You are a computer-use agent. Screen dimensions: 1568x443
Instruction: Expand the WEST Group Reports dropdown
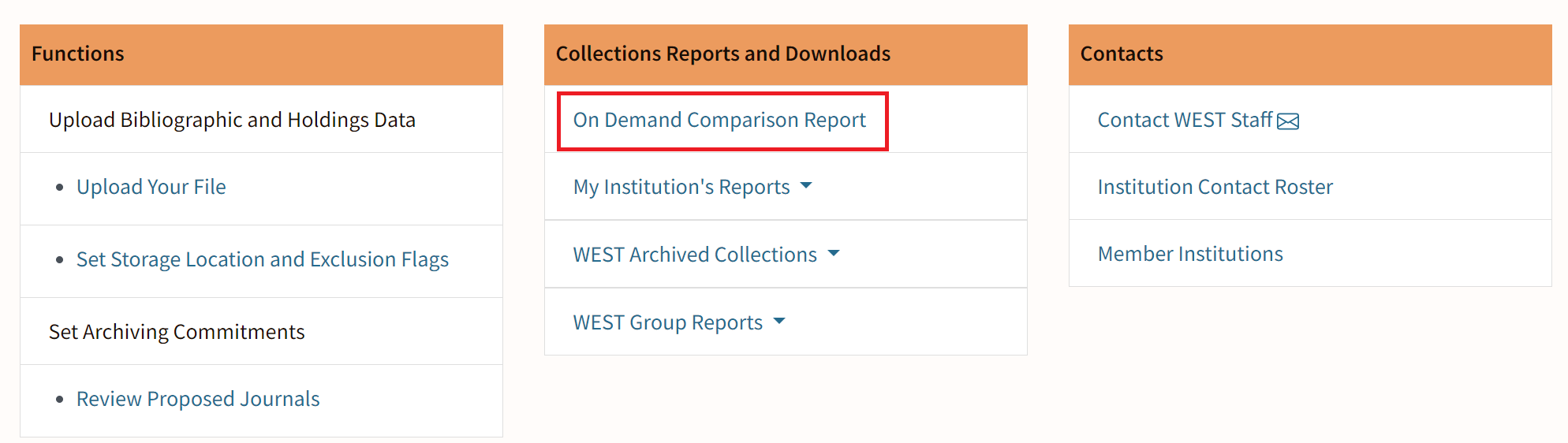pos(679,322)
